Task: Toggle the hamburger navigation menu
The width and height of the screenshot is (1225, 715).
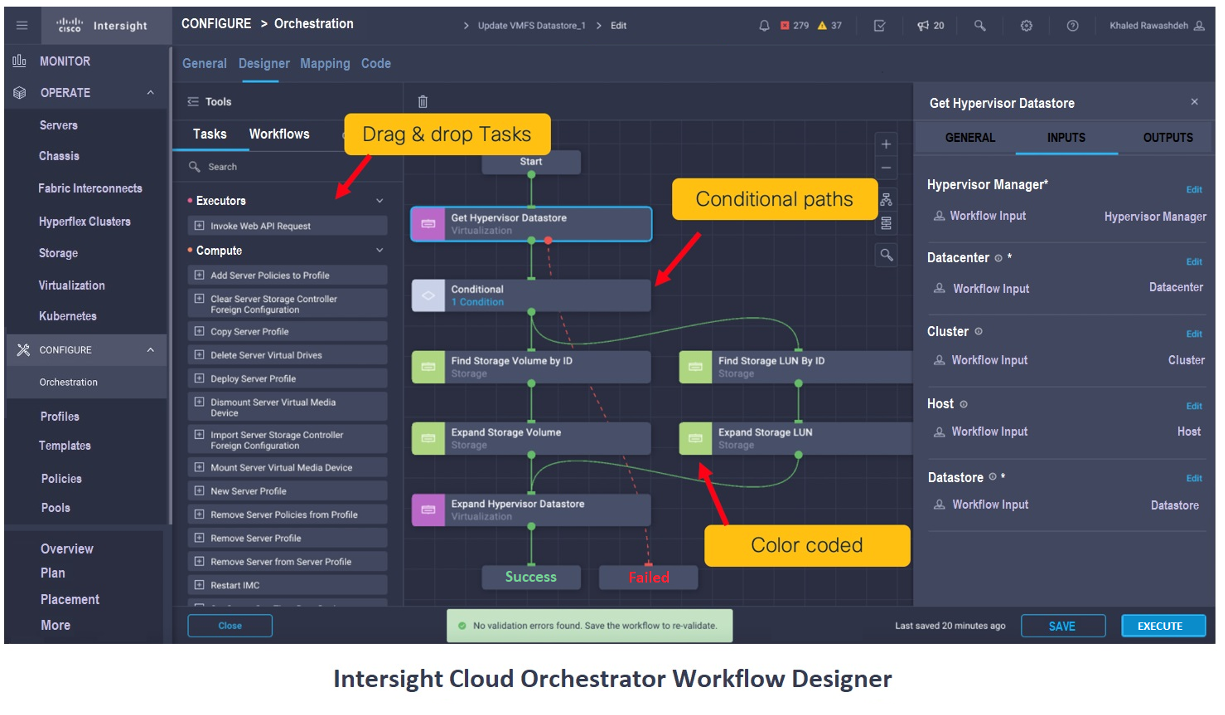Action: pyautogui.click(x=22, y=25)
